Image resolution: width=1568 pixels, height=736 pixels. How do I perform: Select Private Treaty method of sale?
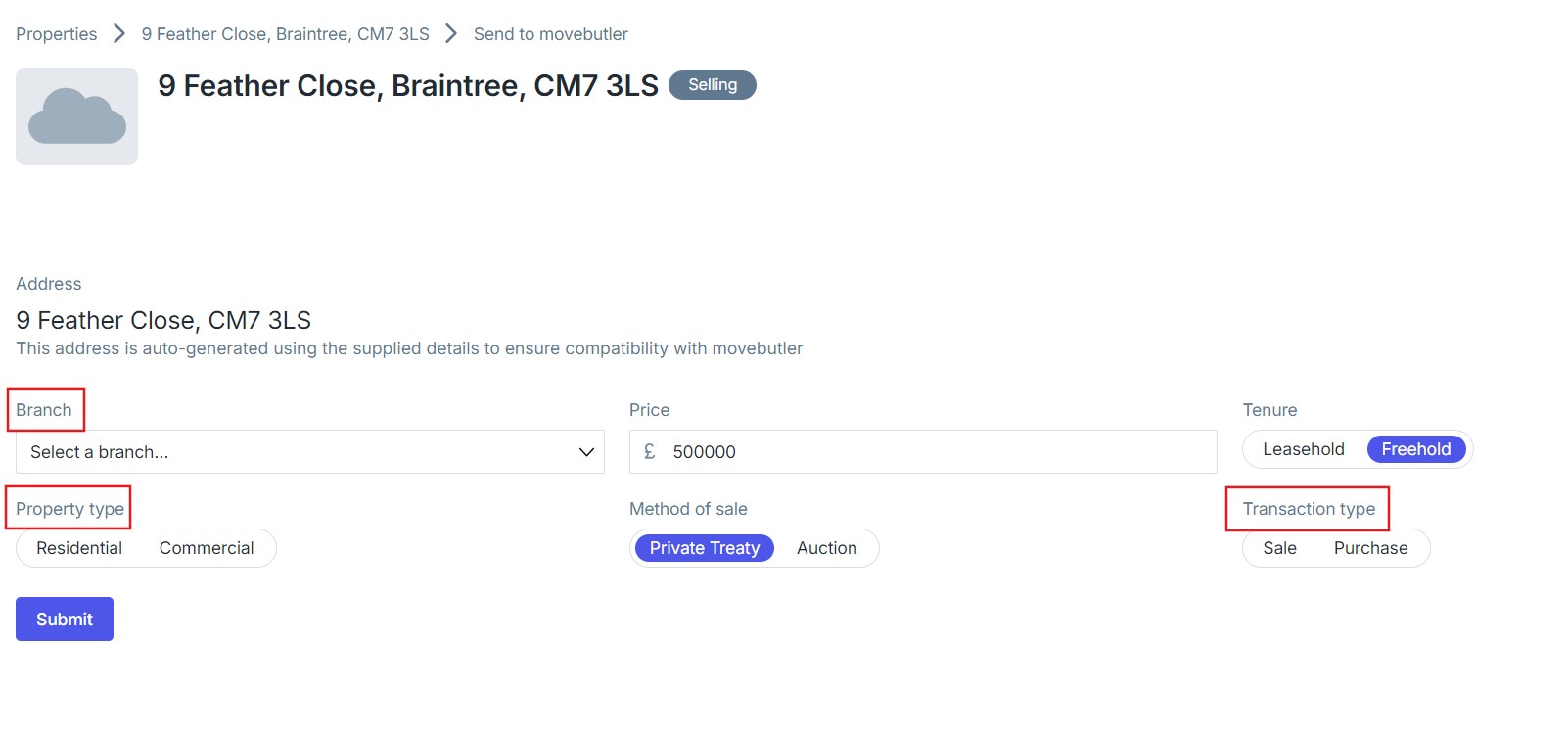[x=704, y=548]
